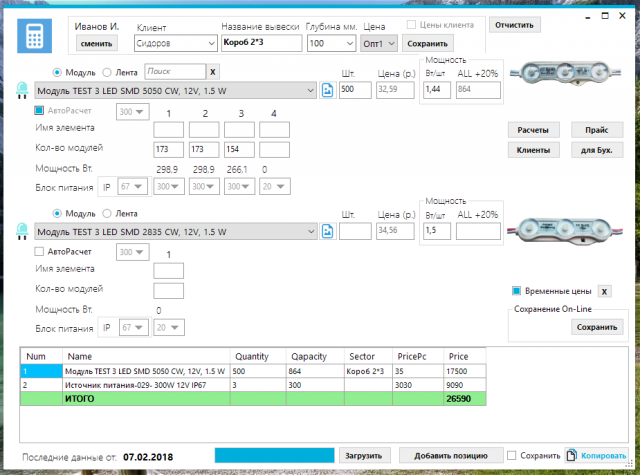Enable the Цены клиента checkbox
This screenshot has width=640, height=475.
[411, 25]
